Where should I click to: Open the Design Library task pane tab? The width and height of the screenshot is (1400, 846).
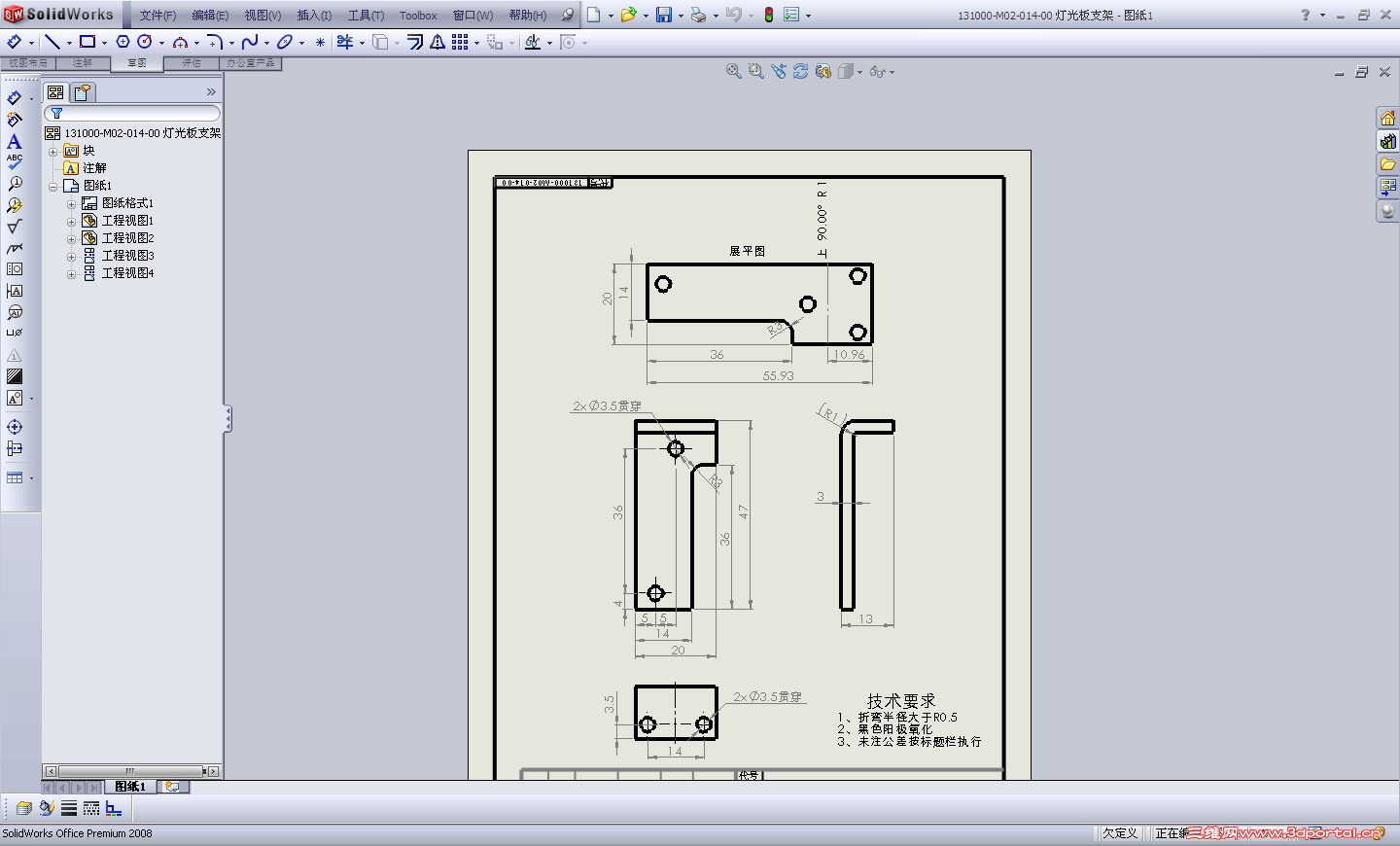pyautogui.click(x=1387, y=141)
